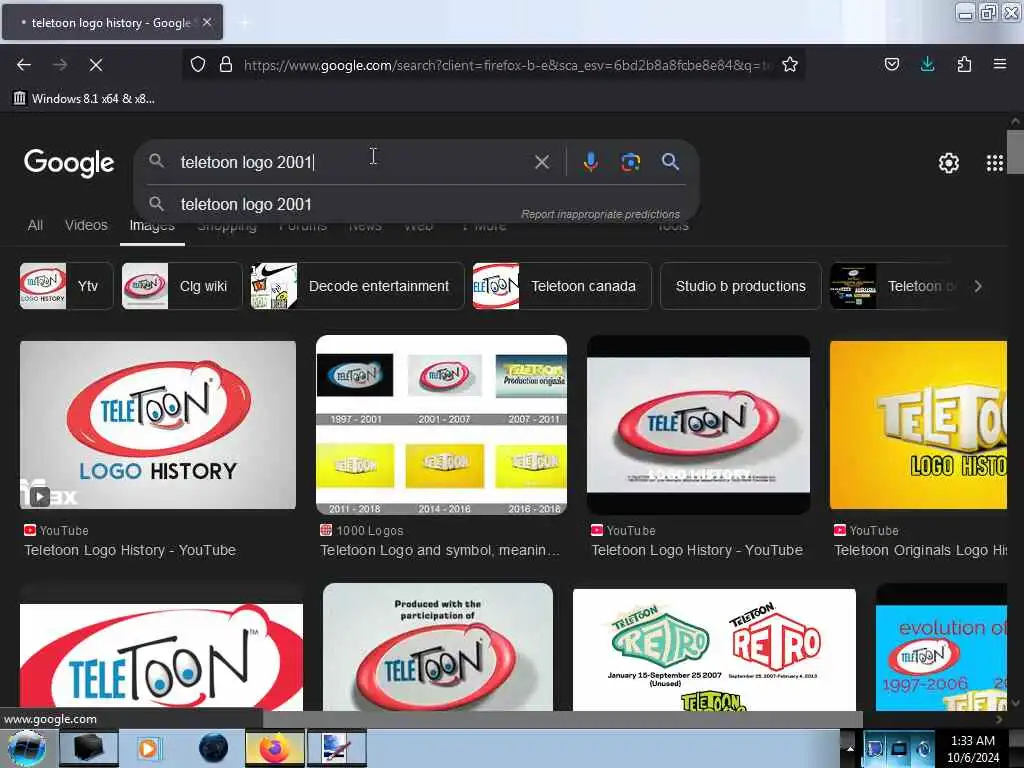Start a voice search with microphone
Viewport: 1024px width, 768px height.
pyautogui.click(x=590, y=162)
